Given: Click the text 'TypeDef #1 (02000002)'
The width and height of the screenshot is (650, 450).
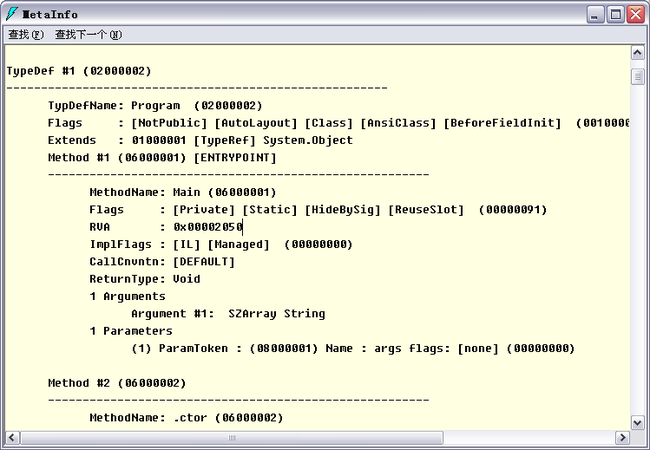Looking at the screenshot, I should 79,71.
